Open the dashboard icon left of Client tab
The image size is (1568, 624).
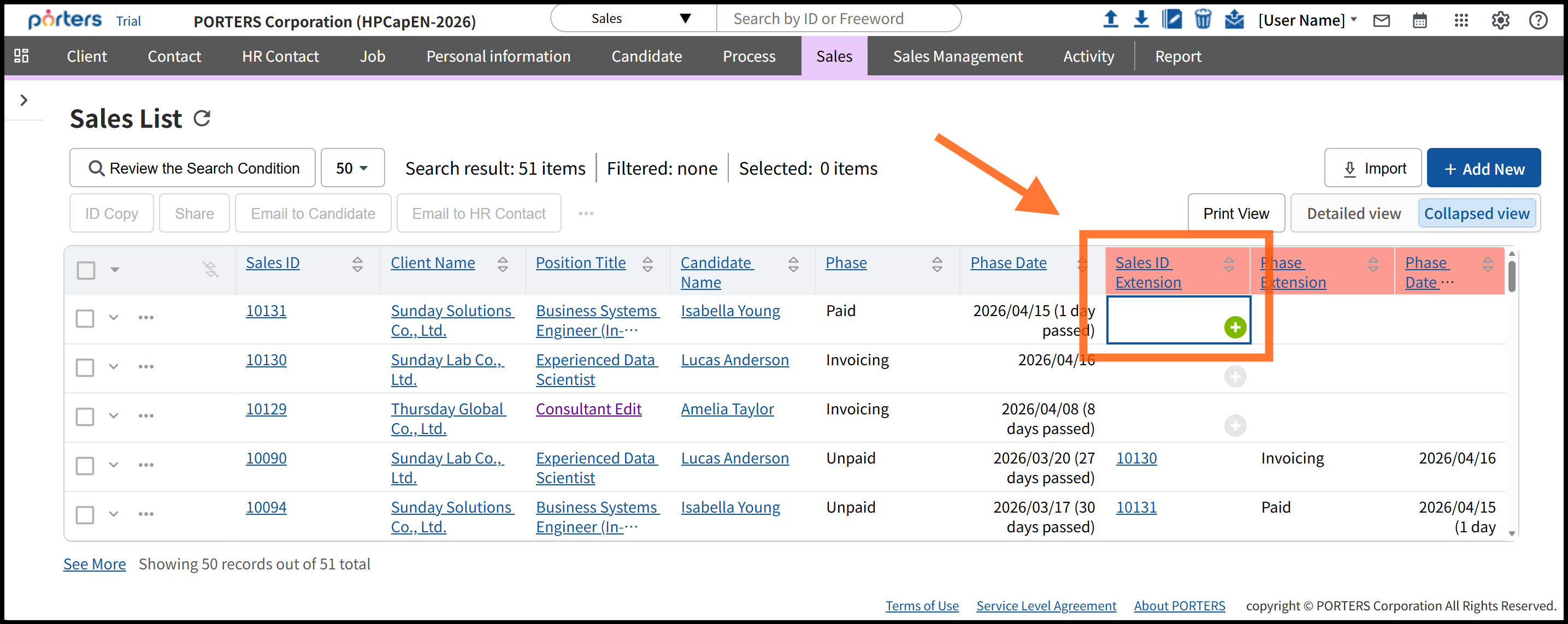21,56
